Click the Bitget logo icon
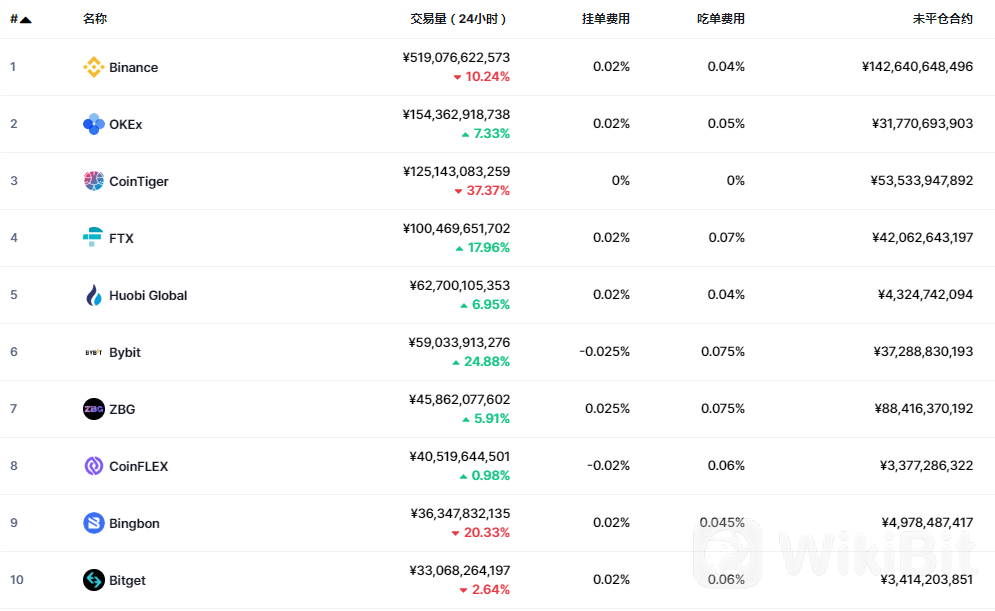The height and width of the screenshot is (611, 995). [x=93, y=580]
